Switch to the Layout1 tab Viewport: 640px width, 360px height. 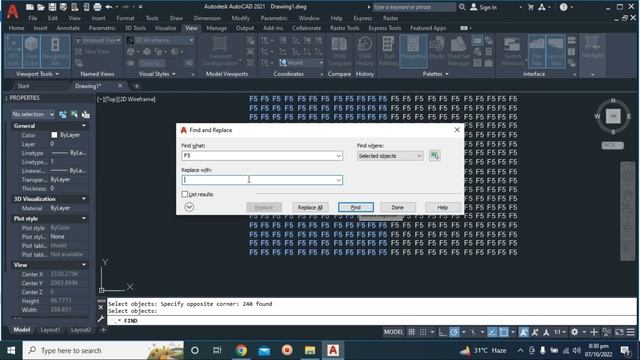(x=51, y=330)
